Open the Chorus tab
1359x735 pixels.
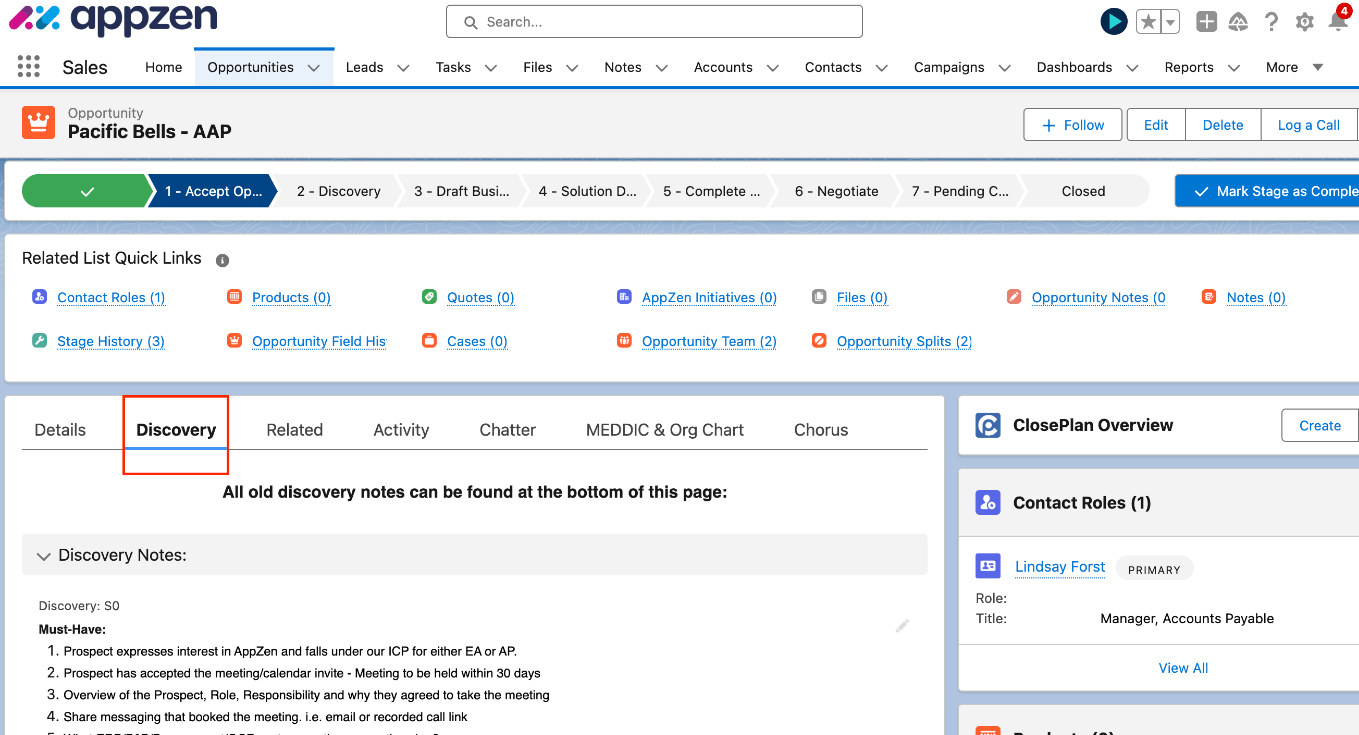pyautogui.click(x=821, y=430)
